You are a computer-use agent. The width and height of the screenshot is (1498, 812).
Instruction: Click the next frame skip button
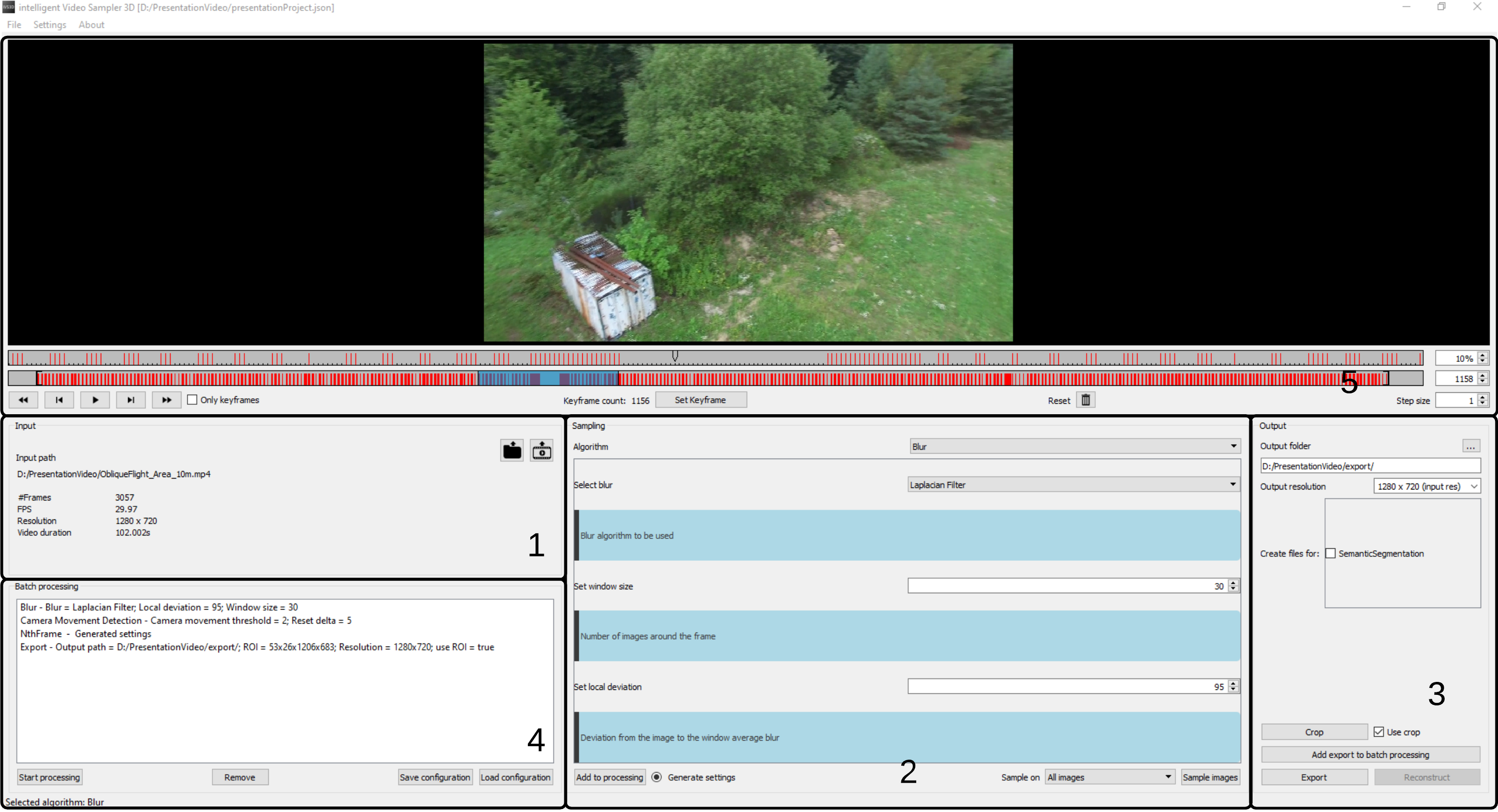click(131, 400)
